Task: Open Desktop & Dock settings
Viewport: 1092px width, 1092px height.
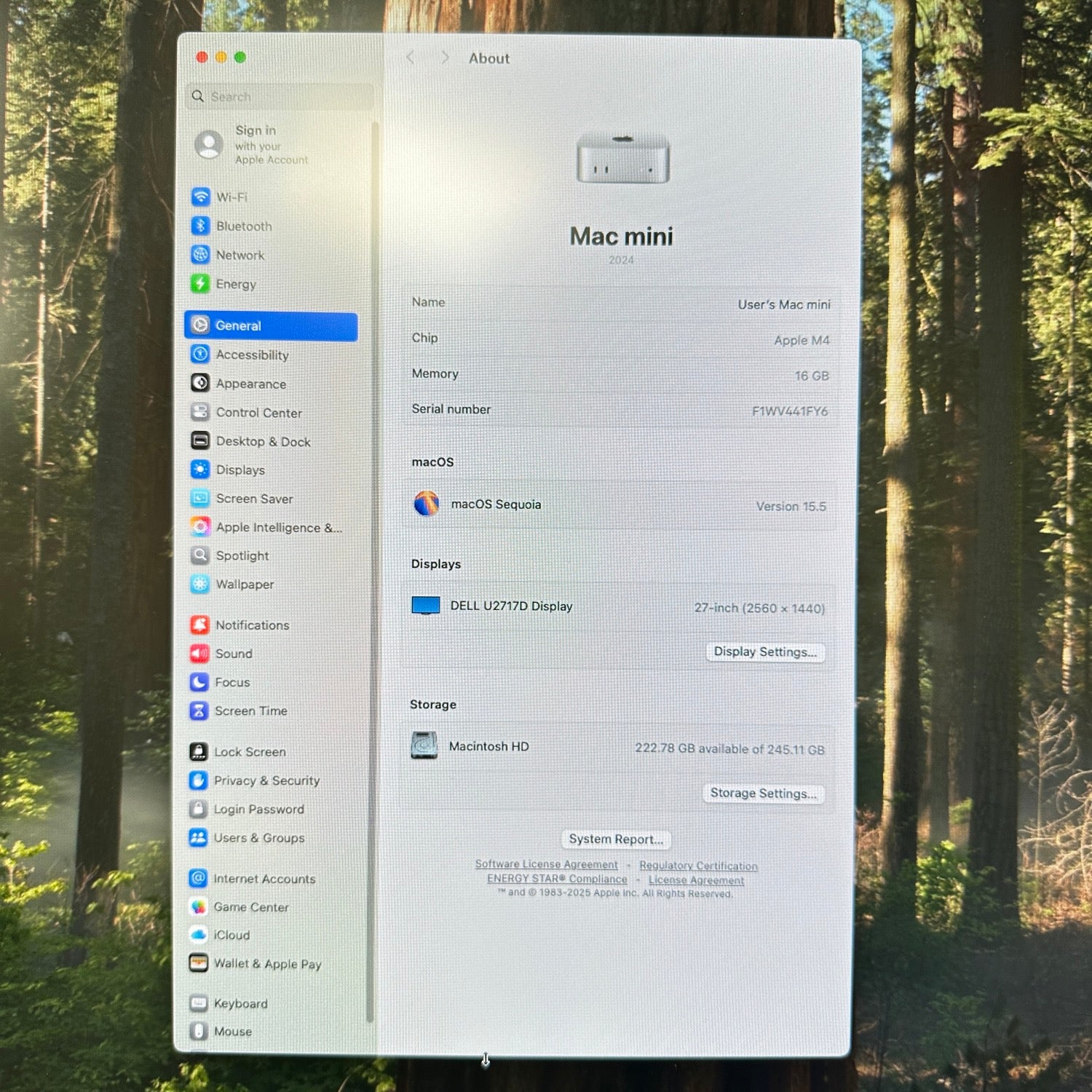Action: click(x=263, y=442)
